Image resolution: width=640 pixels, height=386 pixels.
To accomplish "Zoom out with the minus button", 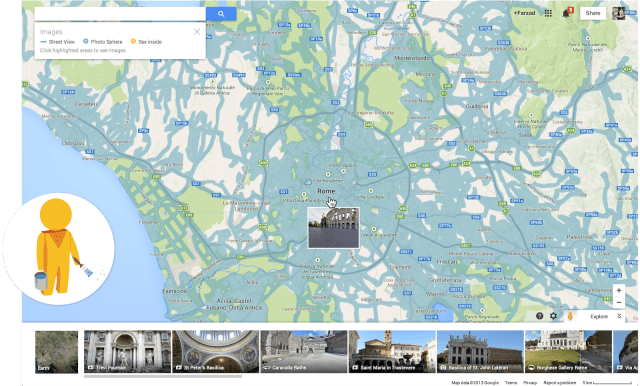I will coord(619,302).
